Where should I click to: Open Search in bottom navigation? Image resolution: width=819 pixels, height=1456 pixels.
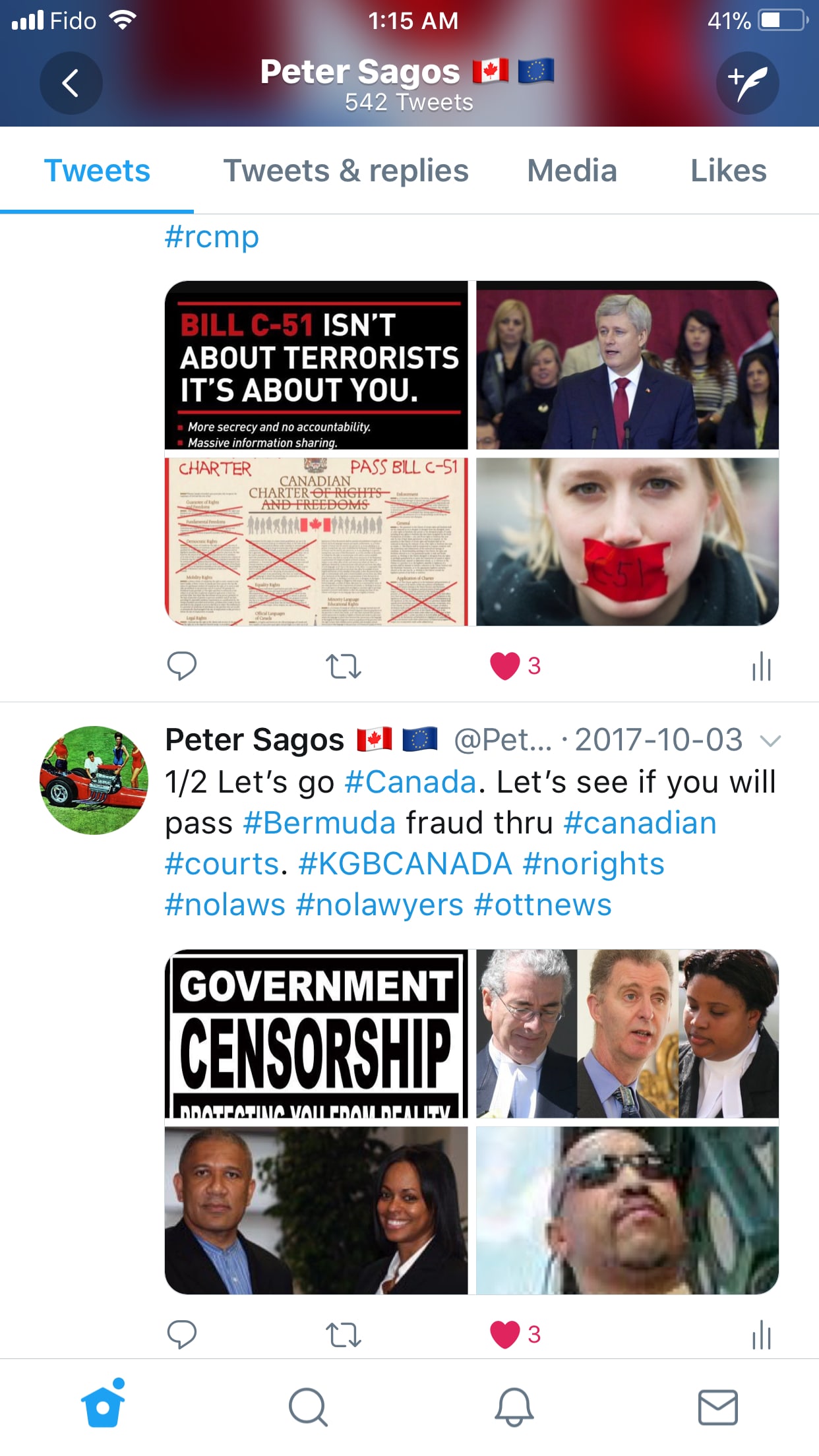[308, 1407]
